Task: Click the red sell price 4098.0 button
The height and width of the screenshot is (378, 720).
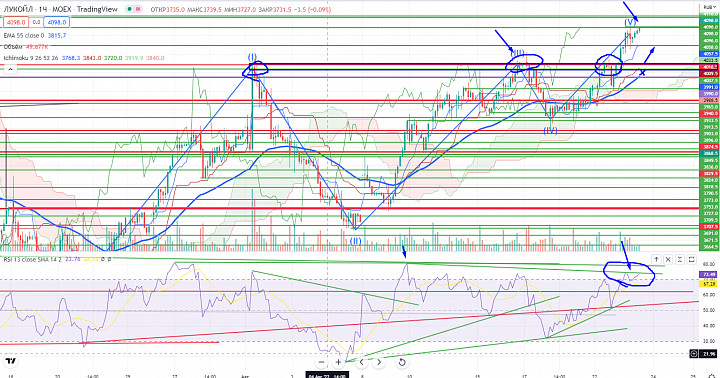Action: (x=16, y=22)
